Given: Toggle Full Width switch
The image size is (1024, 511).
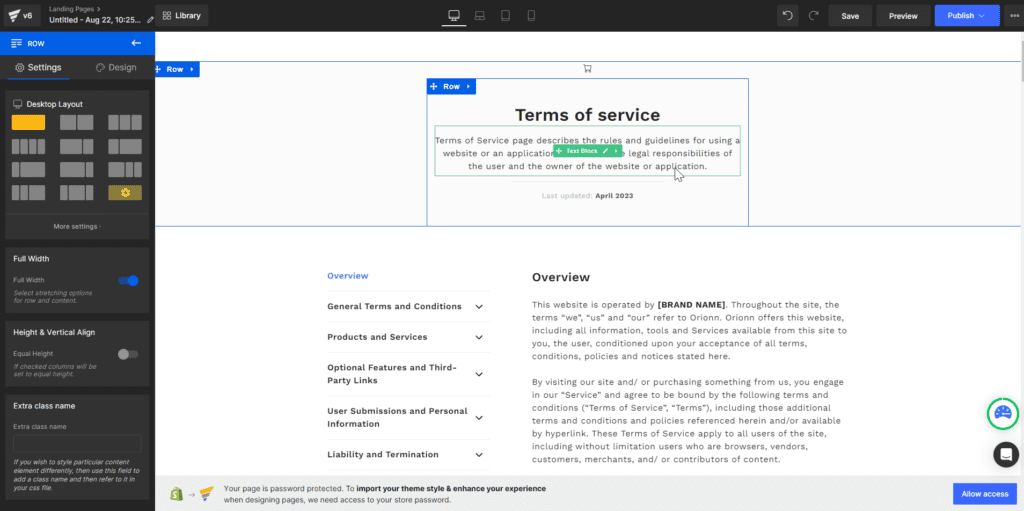Looking at the screenshot, I should click(x=128, y=280).
